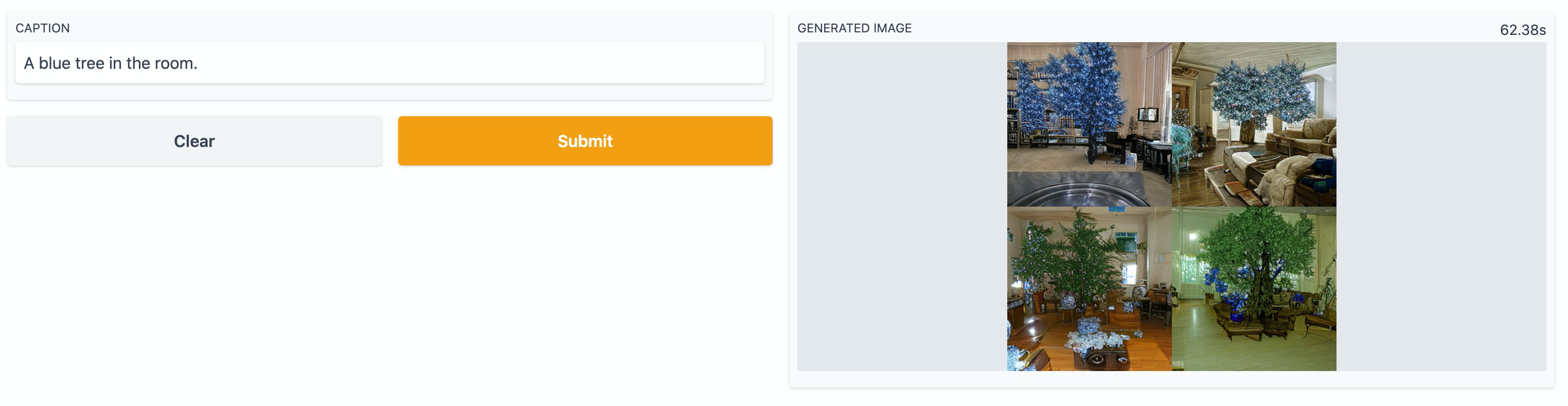
Task: Click the gray blank area right of the images
Action: coord(1441,207)
